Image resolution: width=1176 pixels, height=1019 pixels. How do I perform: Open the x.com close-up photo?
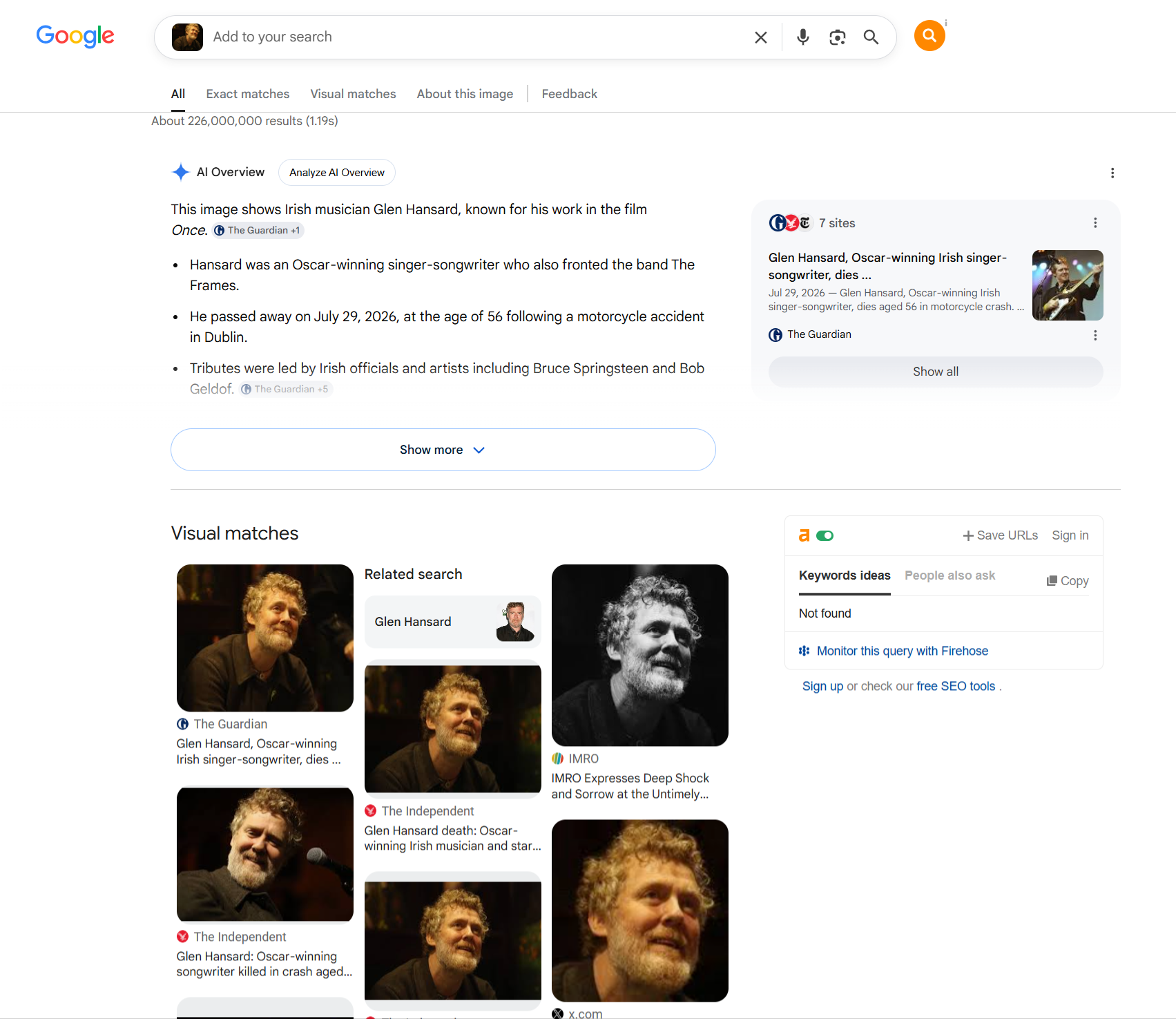coord(640,911)
